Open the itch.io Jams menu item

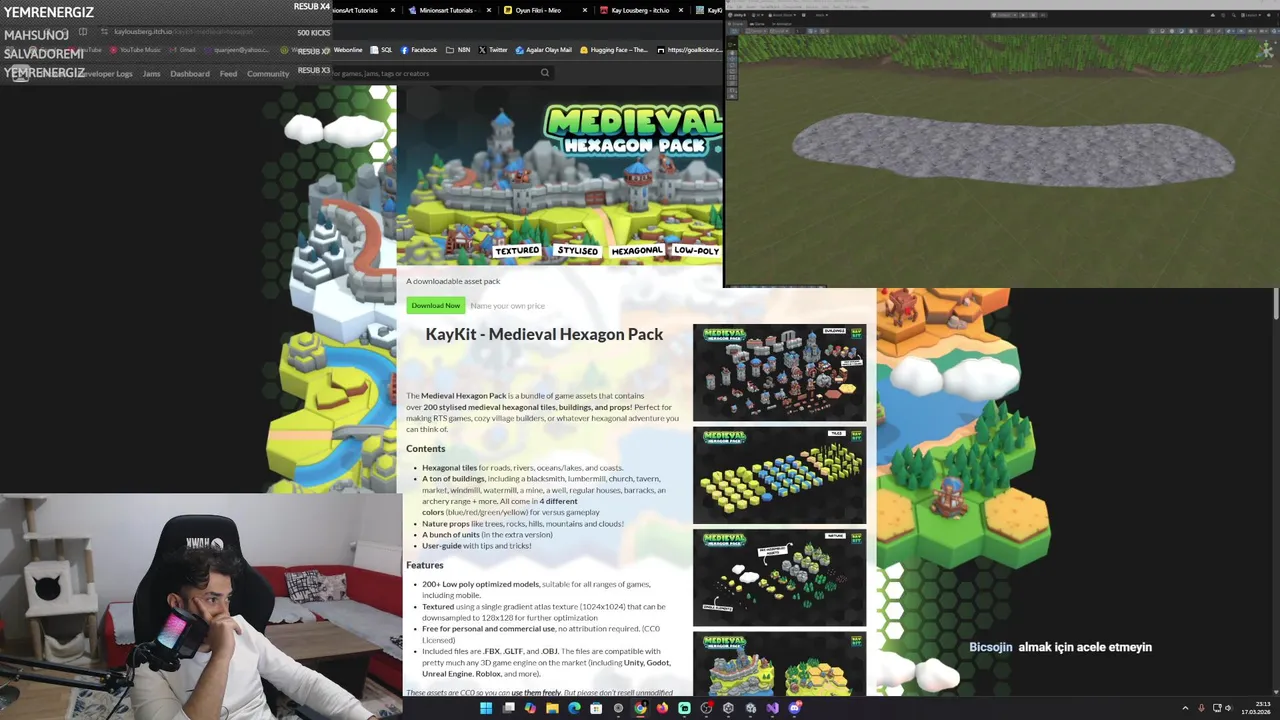[151, 74]
